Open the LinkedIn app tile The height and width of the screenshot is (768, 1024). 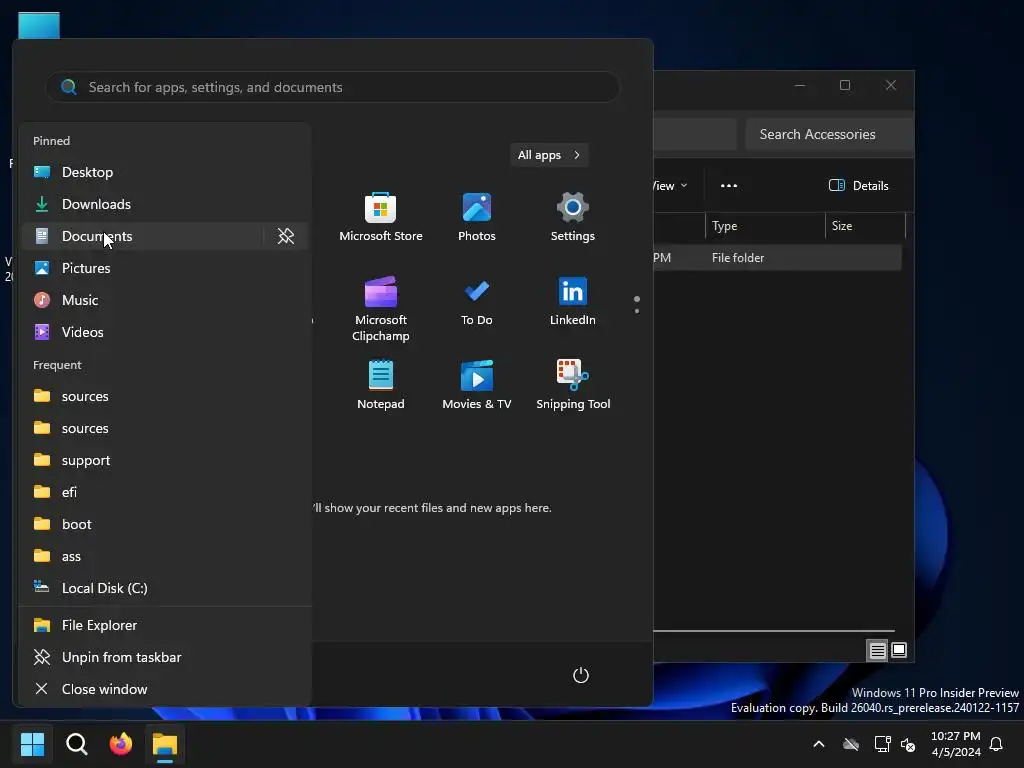tap(572, 302)
